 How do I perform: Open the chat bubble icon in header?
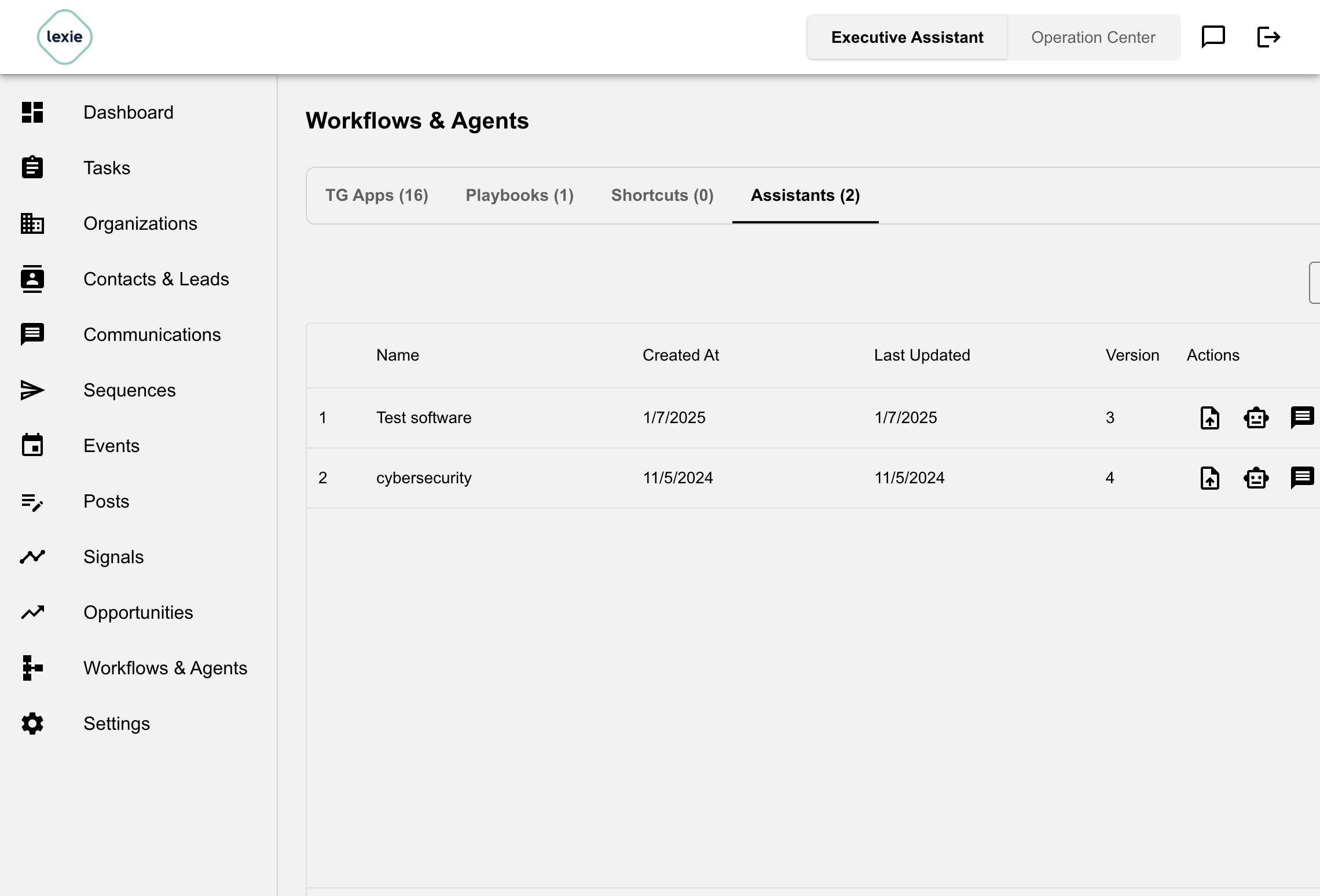1213,37
